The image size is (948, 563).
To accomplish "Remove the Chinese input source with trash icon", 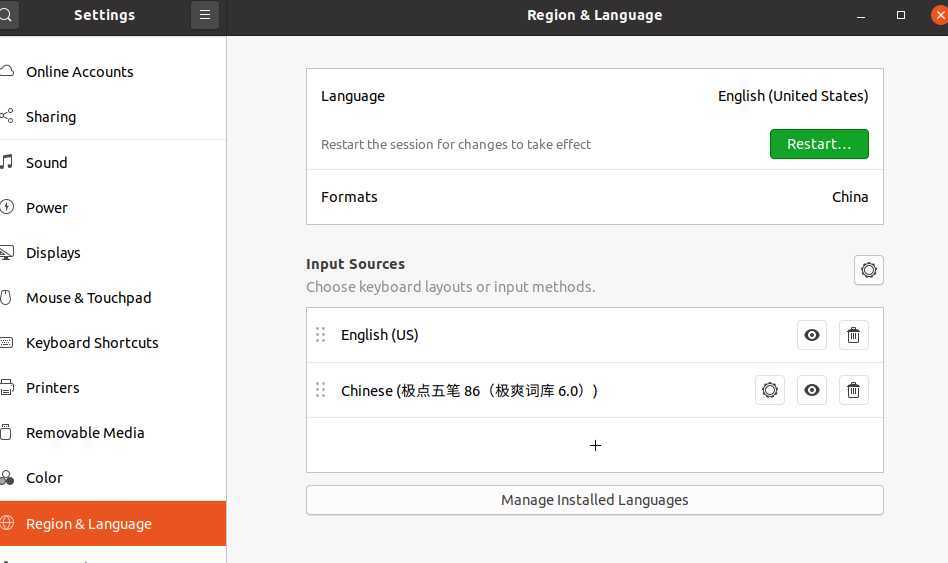I will click(x=853, y=390).
